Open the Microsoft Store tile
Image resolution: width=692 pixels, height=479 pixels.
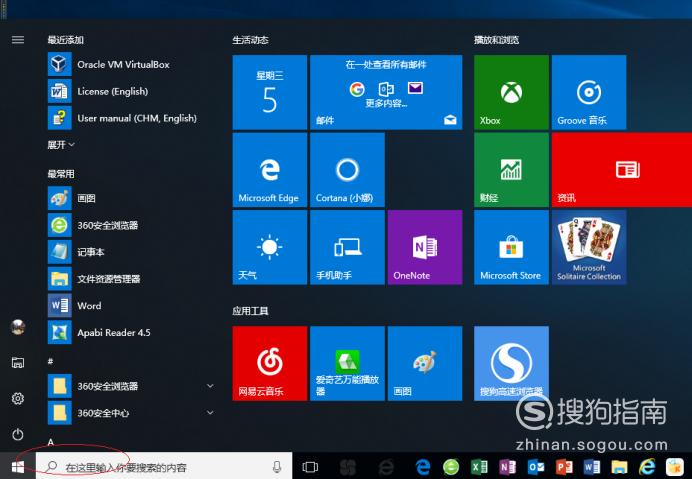(511, 247)
